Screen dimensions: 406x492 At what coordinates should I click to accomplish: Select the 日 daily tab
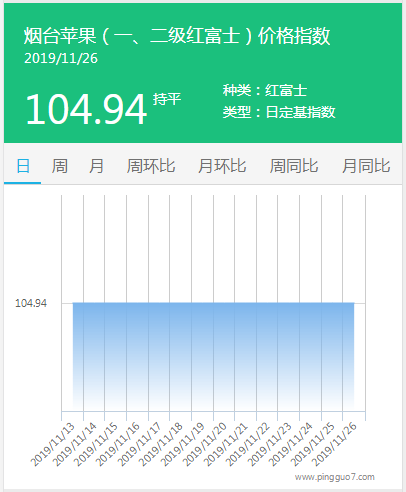point(23,166)
